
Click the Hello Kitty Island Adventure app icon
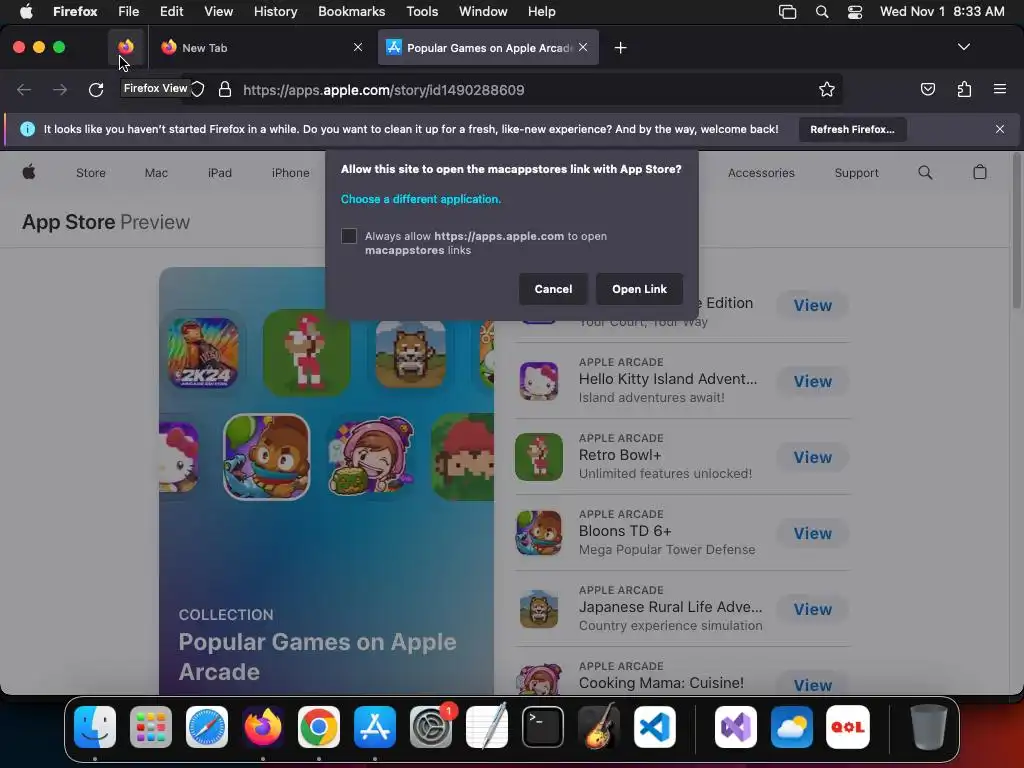point(539,381)
